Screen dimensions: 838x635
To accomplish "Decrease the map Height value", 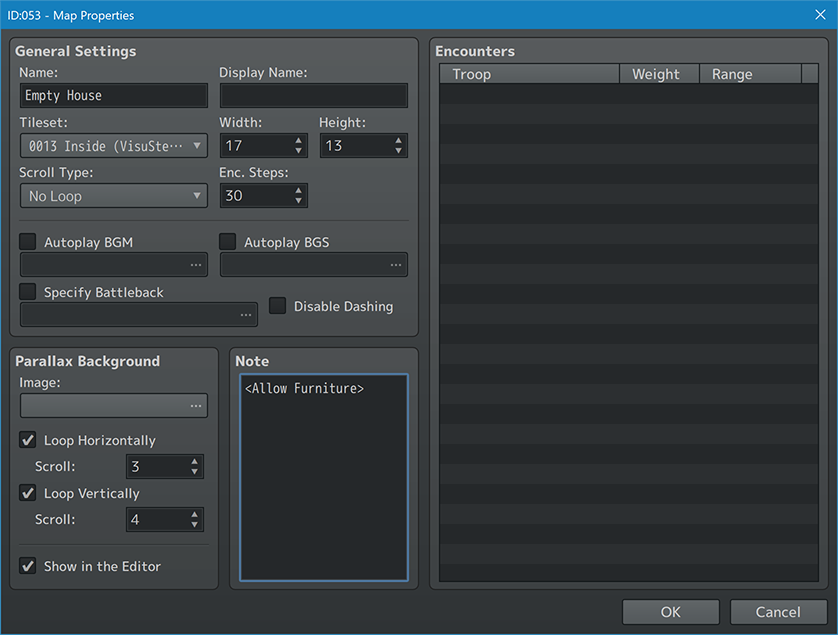I will [x=398, y=151].
